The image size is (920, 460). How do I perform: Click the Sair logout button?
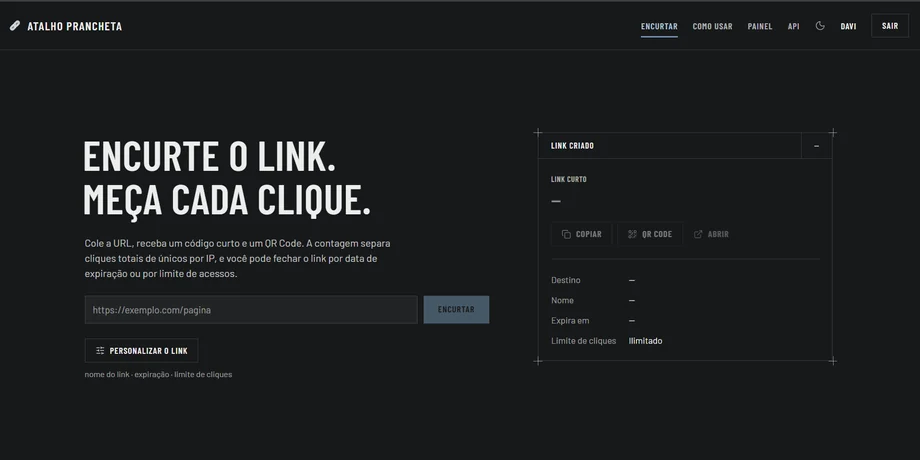click(890, 26)
